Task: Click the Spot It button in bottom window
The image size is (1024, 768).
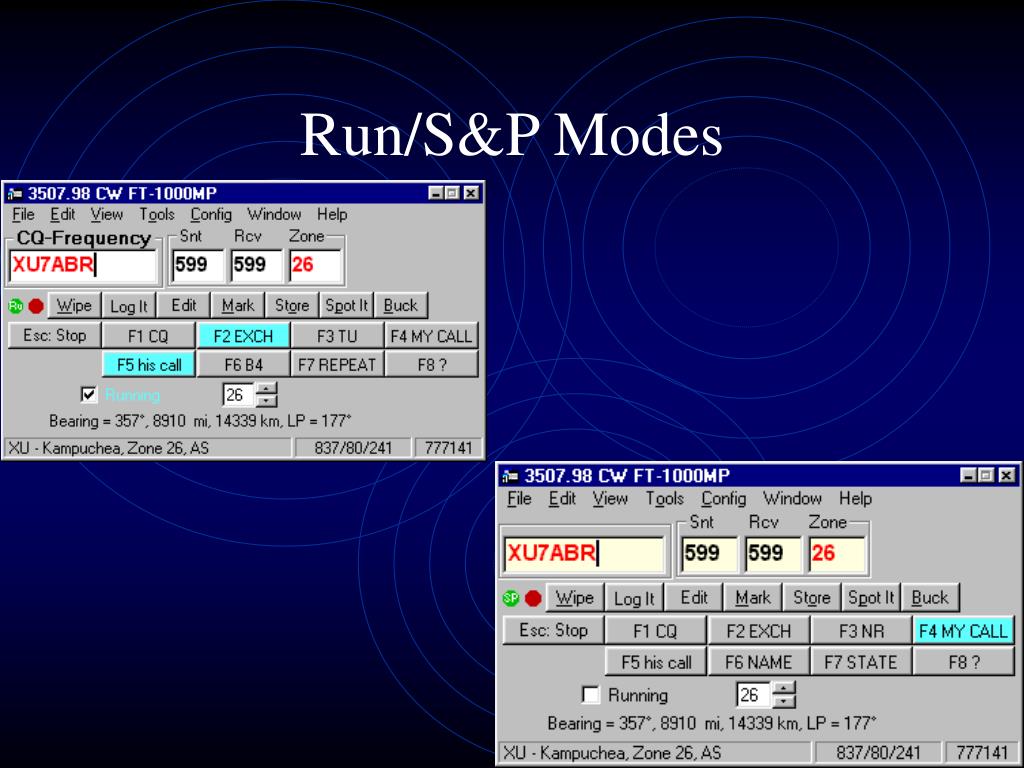Action: [871, 598]
